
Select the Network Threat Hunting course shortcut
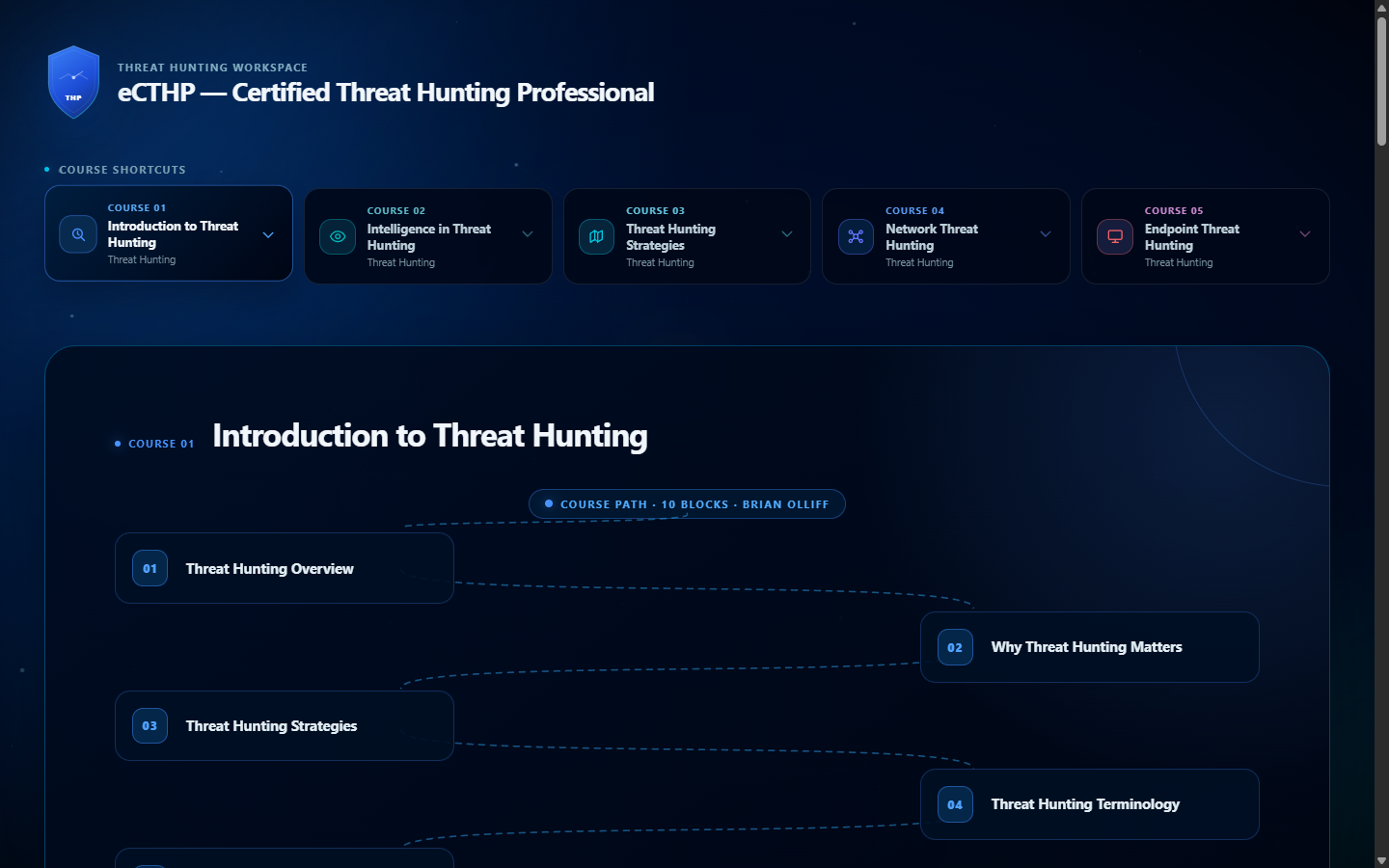coord(946,236)
